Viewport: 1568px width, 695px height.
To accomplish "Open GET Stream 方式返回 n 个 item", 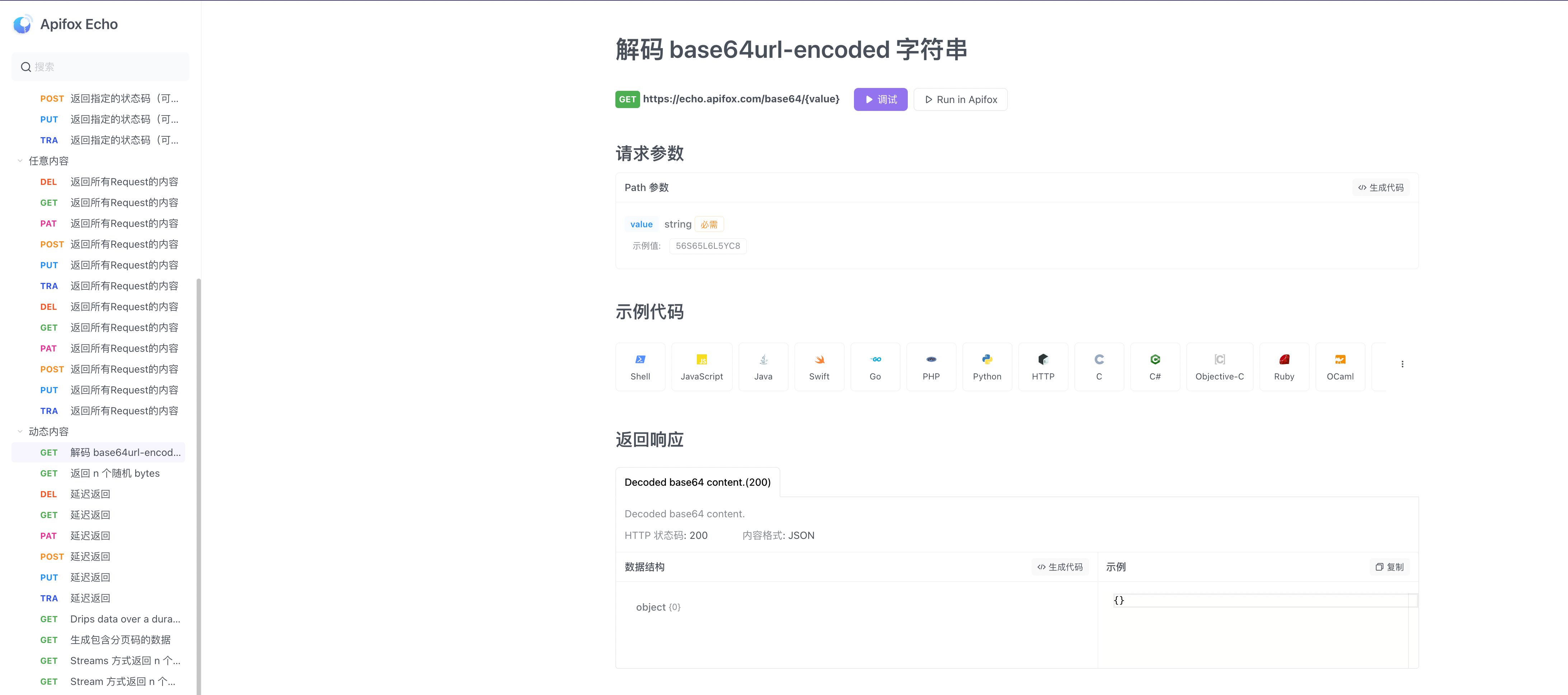I will click(99, 681).
